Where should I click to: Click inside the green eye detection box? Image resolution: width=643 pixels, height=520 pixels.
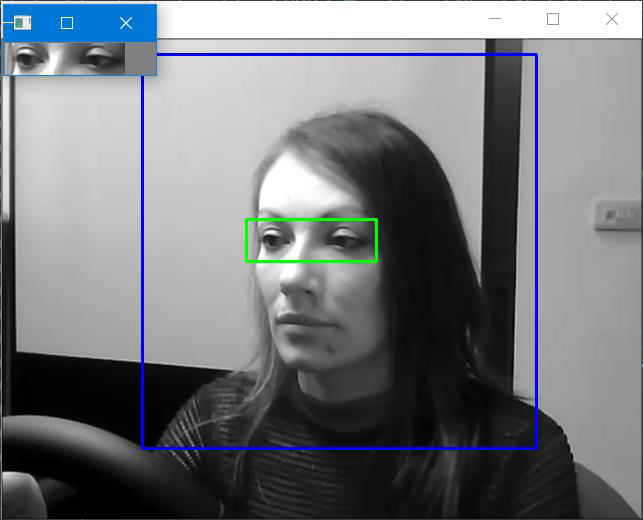pyautogui.click(x=311, y=240)
